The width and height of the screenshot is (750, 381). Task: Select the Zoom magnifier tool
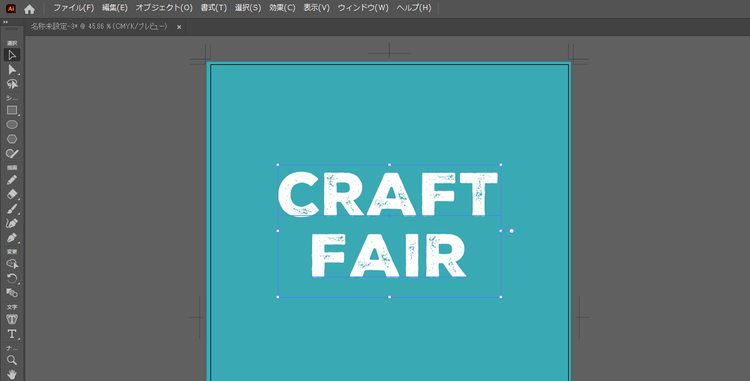pyautogui.click(x=12, y=360)
